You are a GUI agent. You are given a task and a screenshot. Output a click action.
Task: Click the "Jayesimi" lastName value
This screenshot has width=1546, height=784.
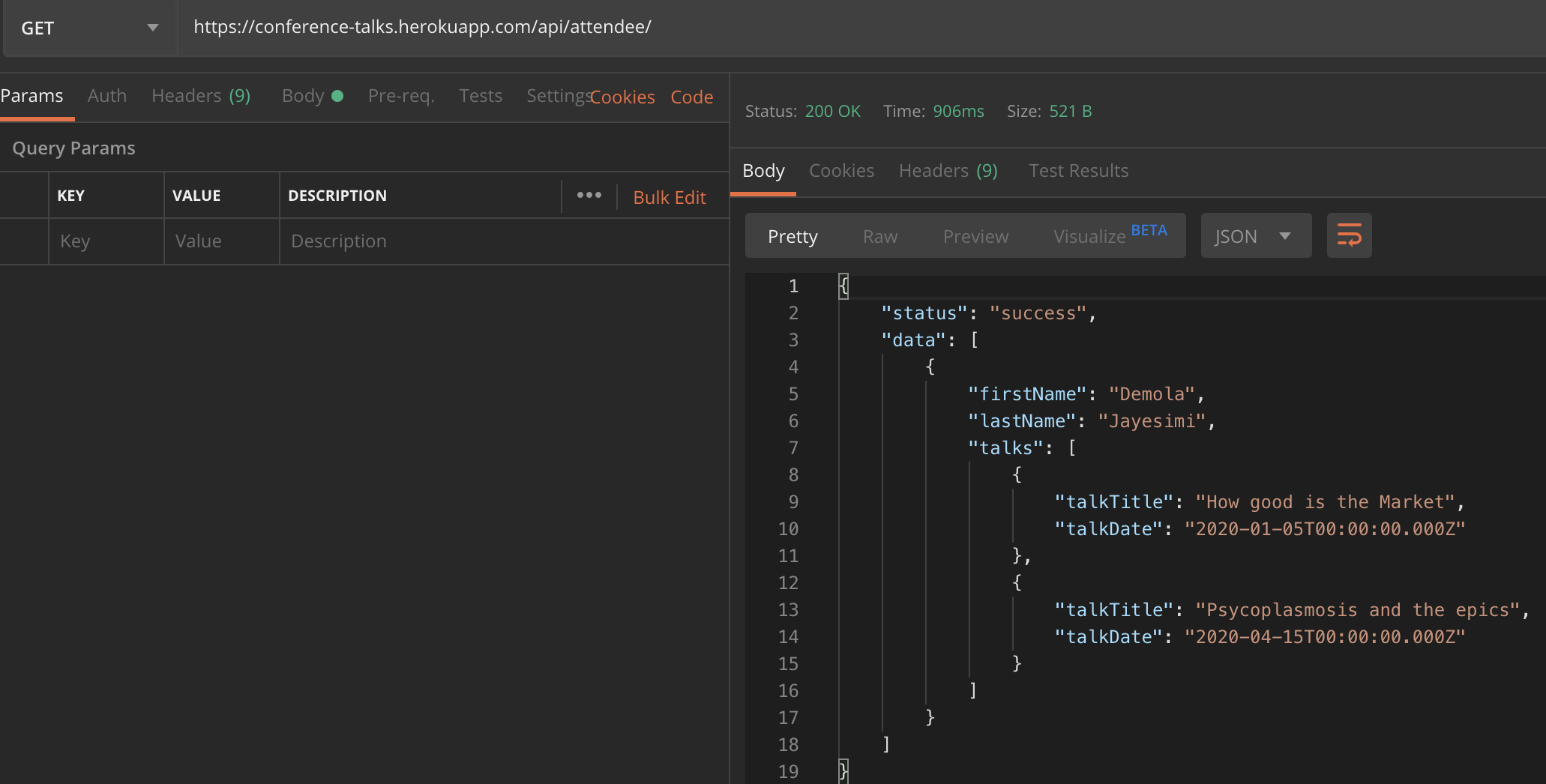(x=1152, y=421)
